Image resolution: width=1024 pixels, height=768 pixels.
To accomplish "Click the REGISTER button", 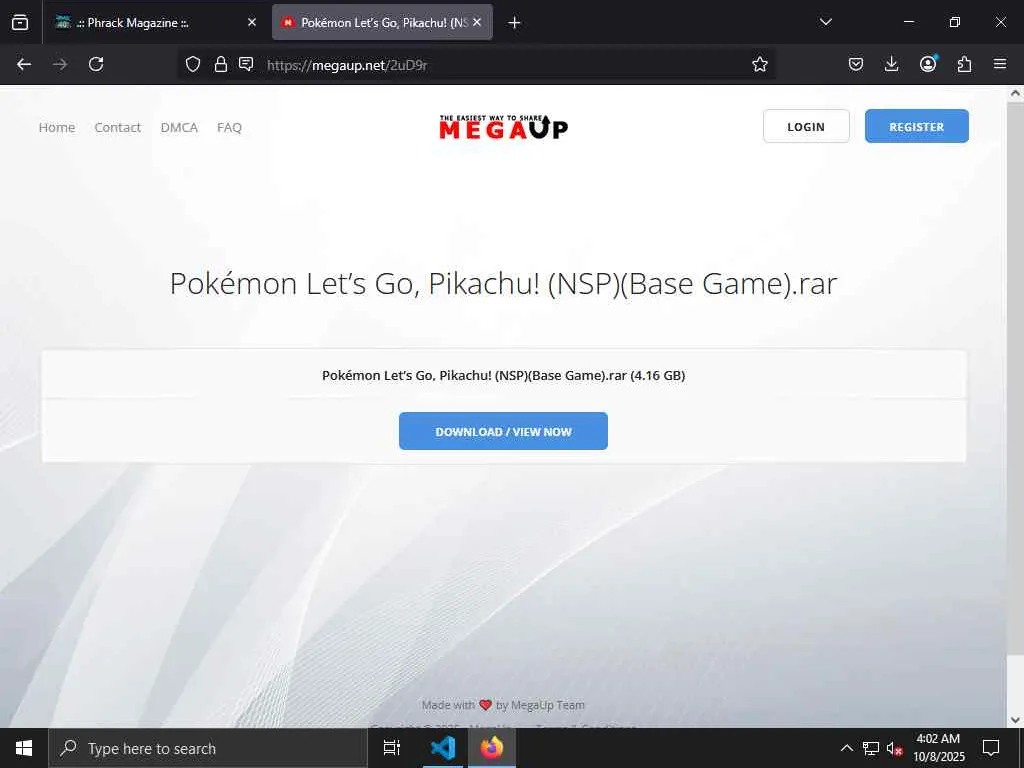I will click(916, 126).
